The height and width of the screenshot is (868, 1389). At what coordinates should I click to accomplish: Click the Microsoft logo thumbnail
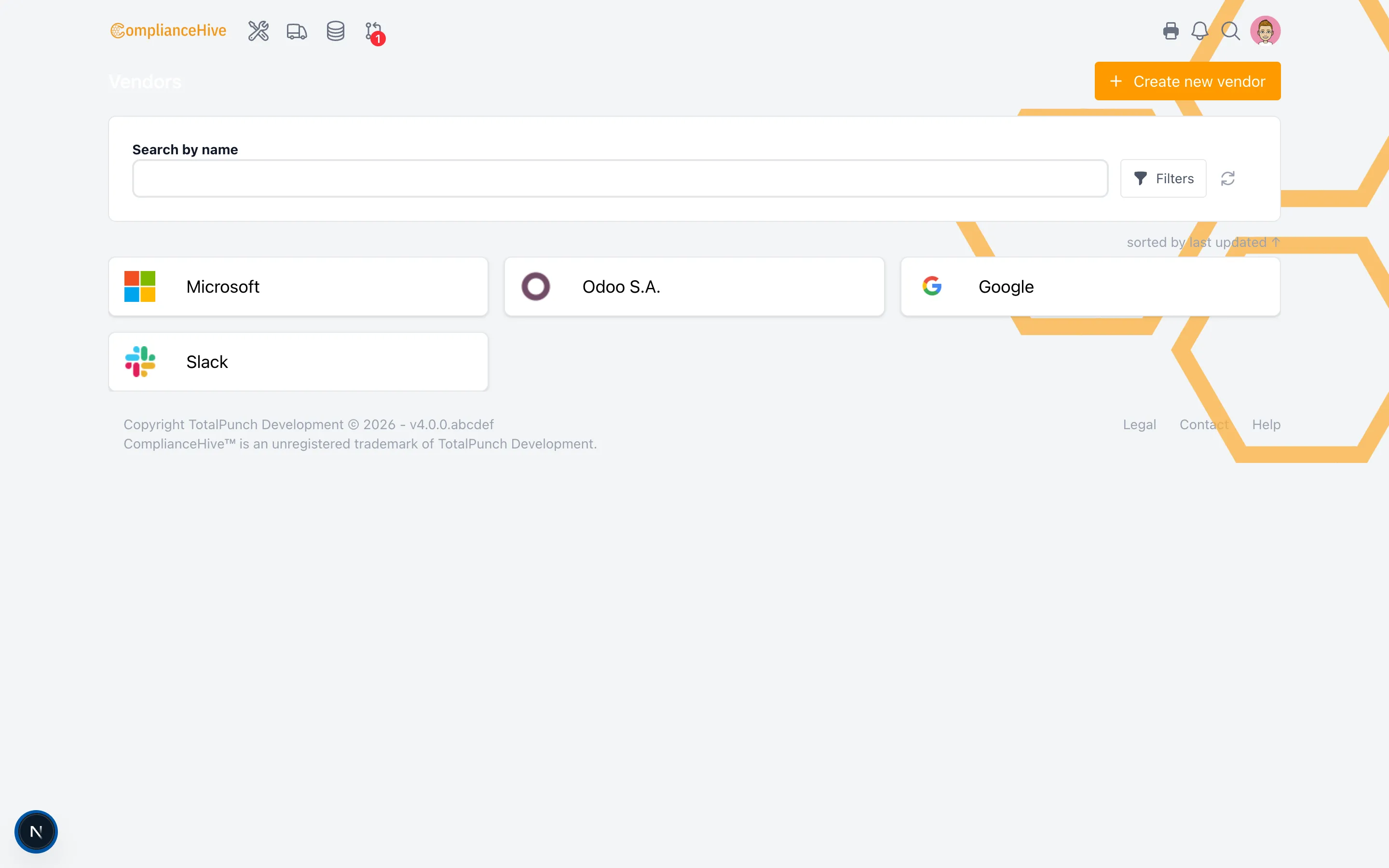[x=140, y=286]
